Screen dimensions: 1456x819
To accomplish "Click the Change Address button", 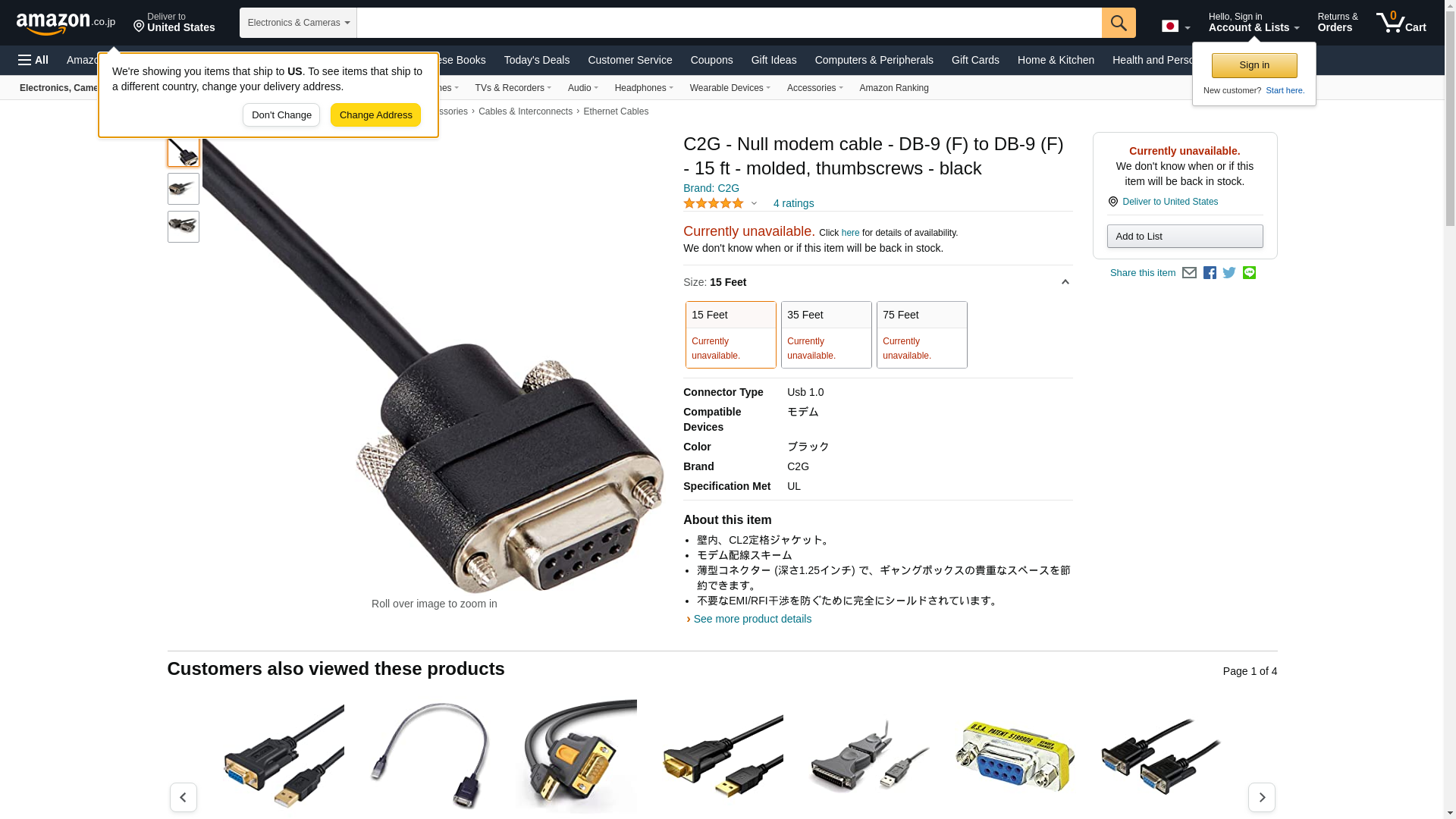I will 375,115.
